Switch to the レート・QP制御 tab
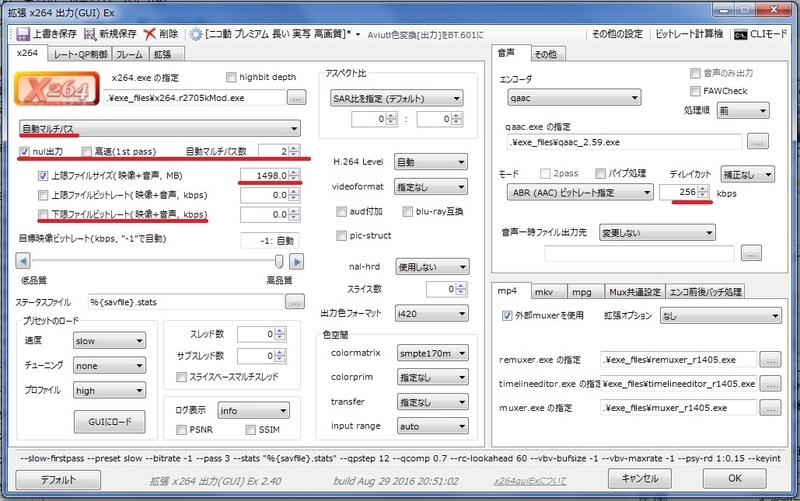The width and height of the screenshot is (800, 501). [80, 54]
